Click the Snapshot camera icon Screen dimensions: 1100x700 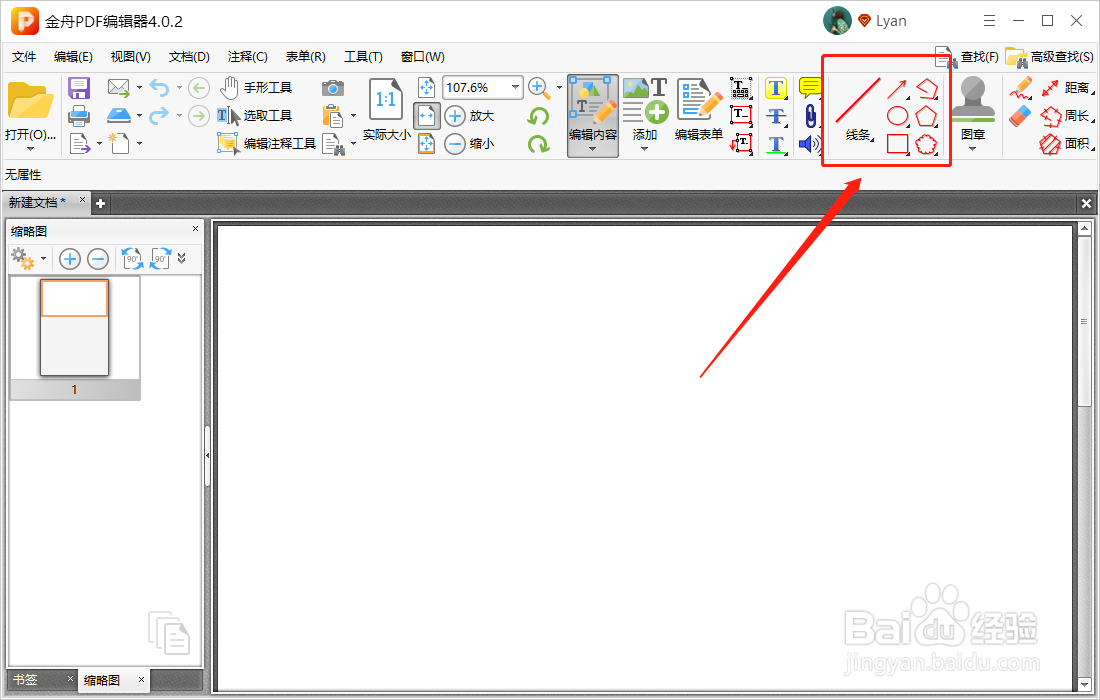[x=333, y=88]
